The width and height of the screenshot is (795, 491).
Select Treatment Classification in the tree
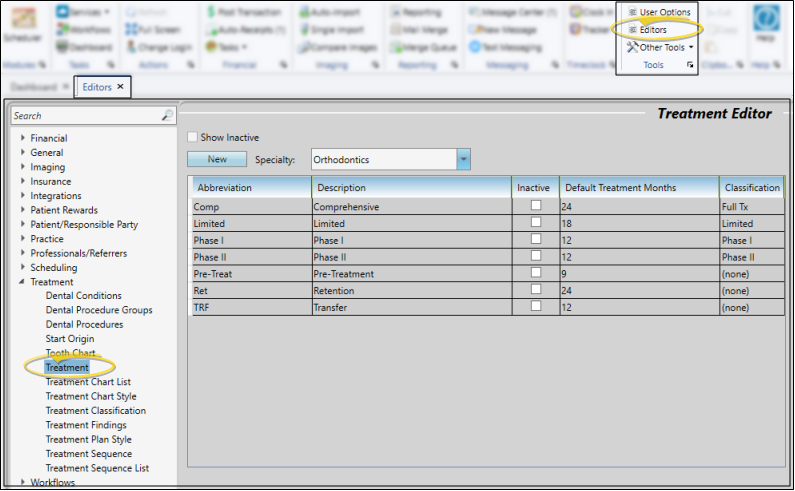click(x=95, y=411)
